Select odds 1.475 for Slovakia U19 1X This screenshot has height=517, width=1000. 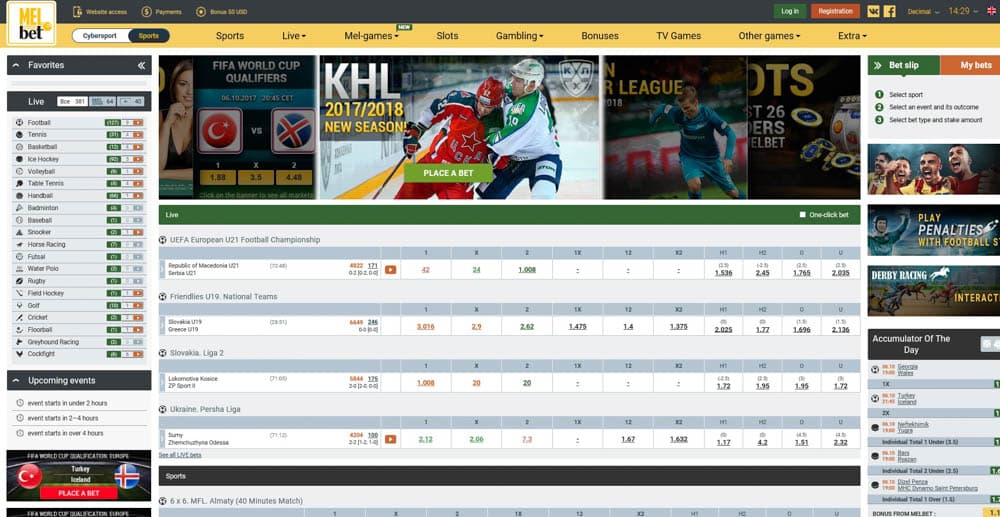click(577, 326)
